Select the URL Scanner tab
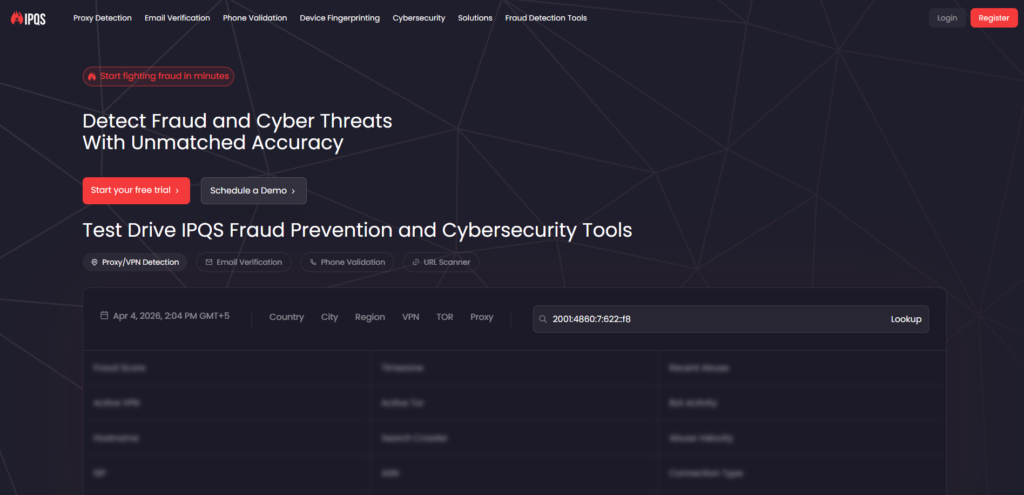 click(x=441, y=262)
